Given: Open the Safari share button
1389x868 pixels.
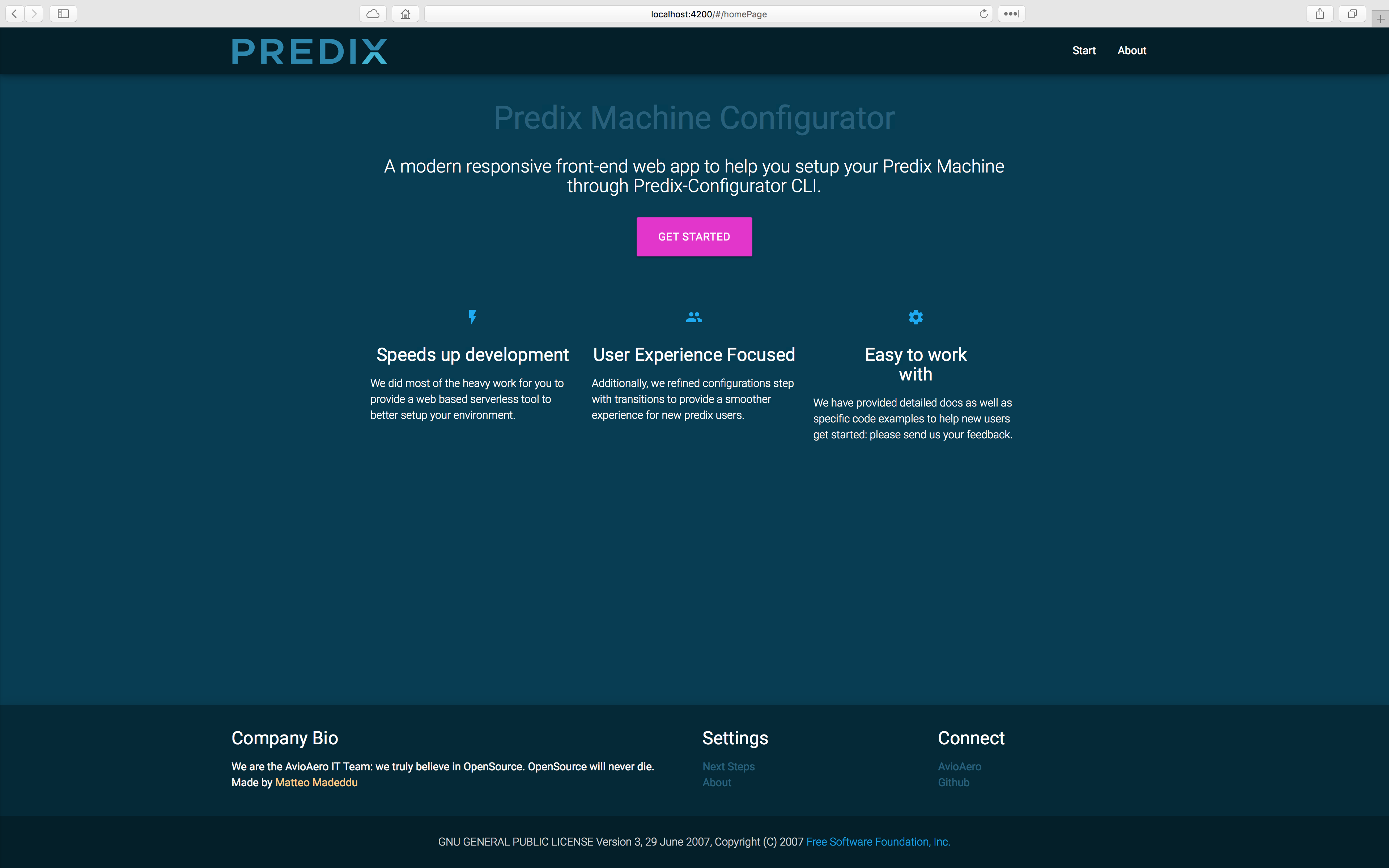Looking at the screenshot, I should [x=1320, y=14].
